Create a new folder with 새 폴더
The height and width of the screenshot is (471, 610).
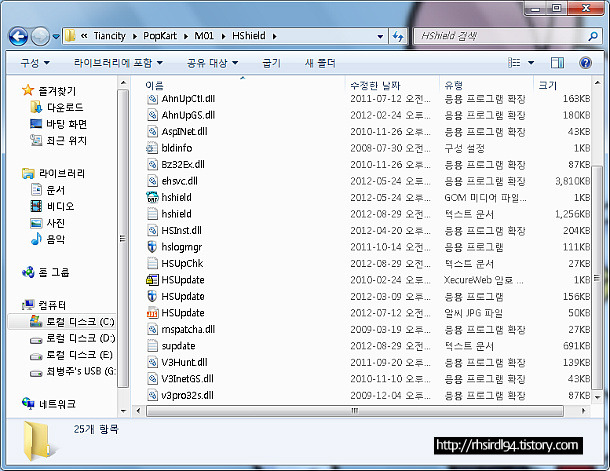tap(320, 63)
